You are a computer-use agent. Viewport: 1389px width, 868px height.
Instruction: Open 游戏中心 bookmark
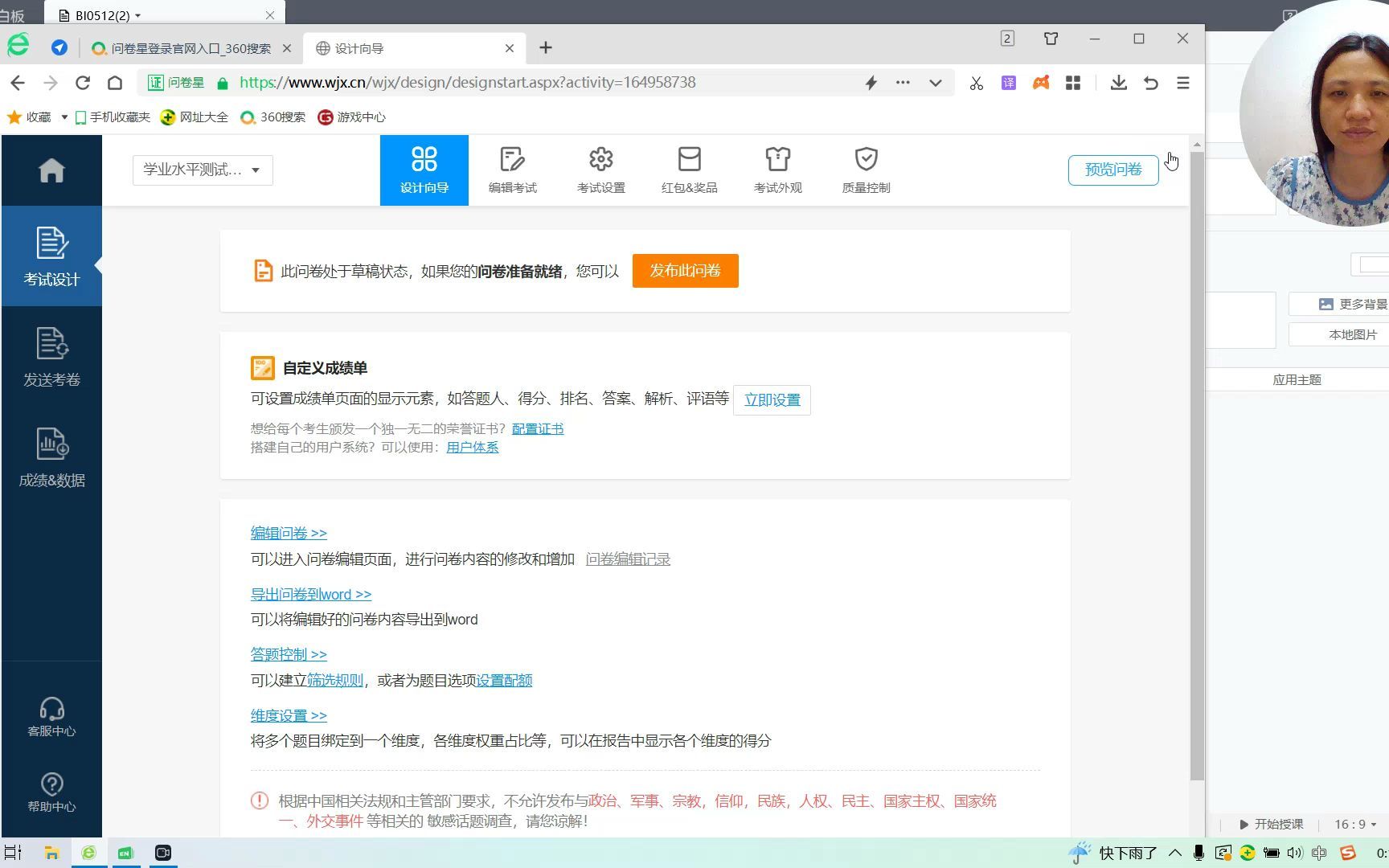click(x=352, y=117)
